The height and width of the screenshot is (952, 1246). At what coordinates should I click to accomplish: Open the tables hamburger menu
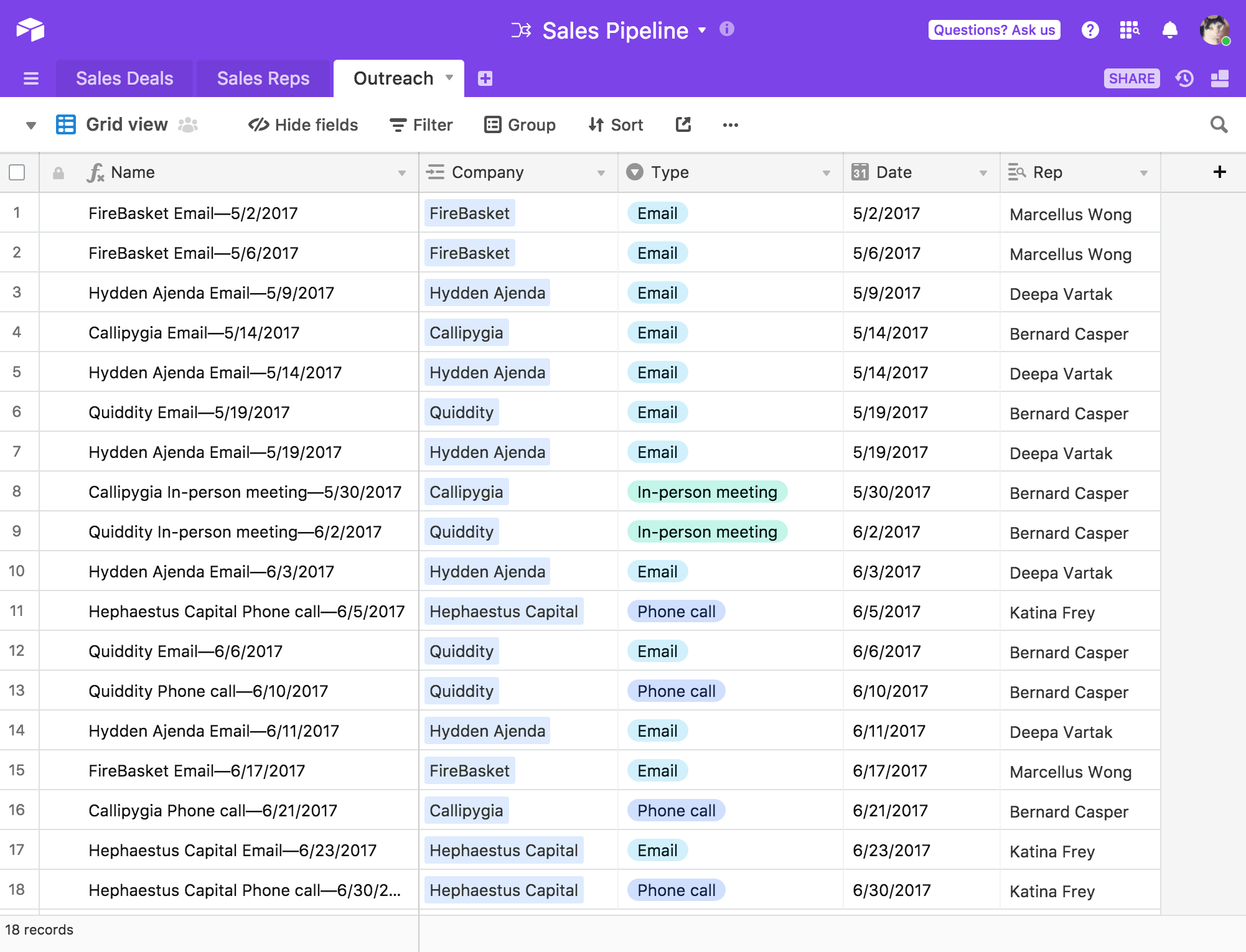(x=30, y=78)
